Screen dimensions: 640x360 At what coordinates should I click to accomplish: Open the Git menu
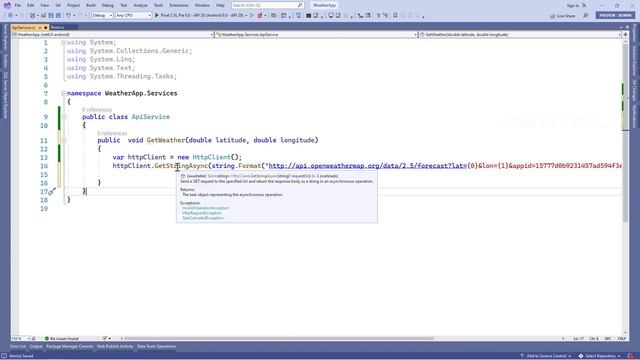pos(58,5)
